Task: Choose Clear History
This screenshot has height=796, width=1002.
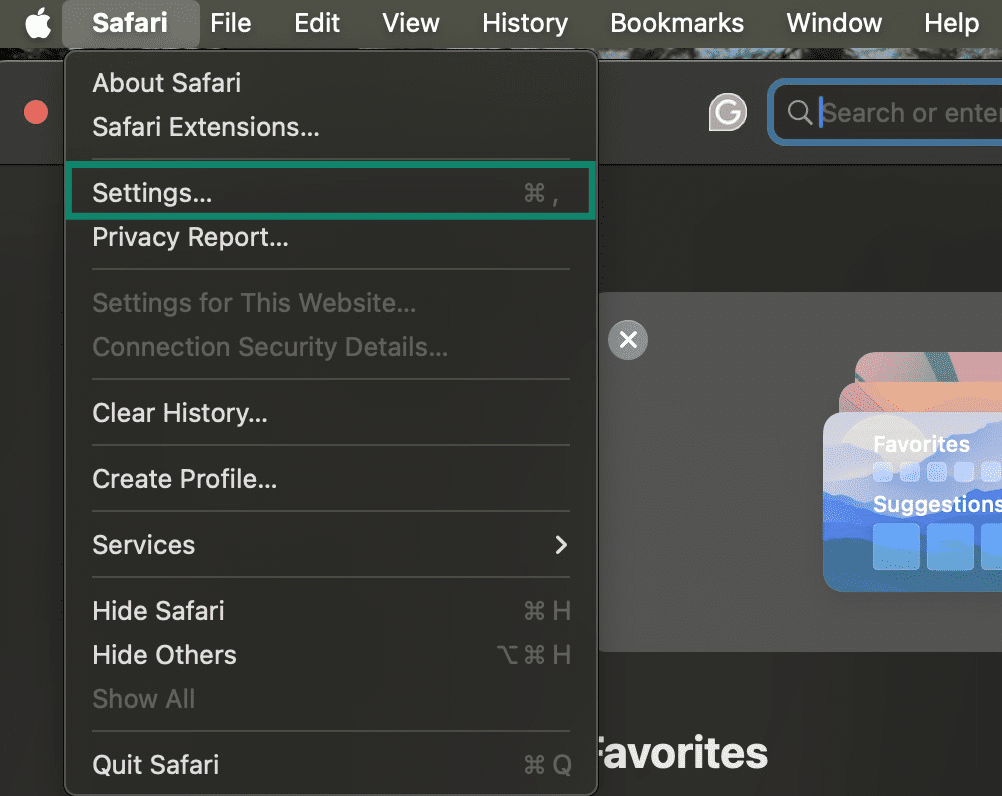Action: tap(180, 413)
